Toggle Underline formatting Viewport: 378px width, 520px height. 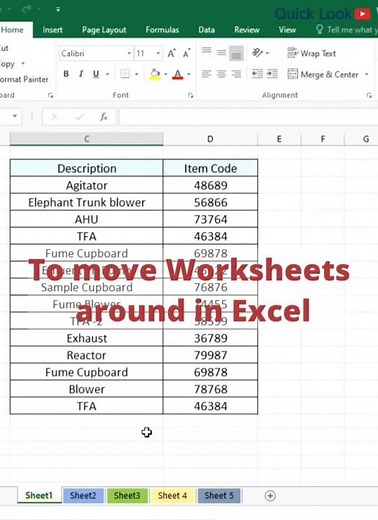click(96, 74)
